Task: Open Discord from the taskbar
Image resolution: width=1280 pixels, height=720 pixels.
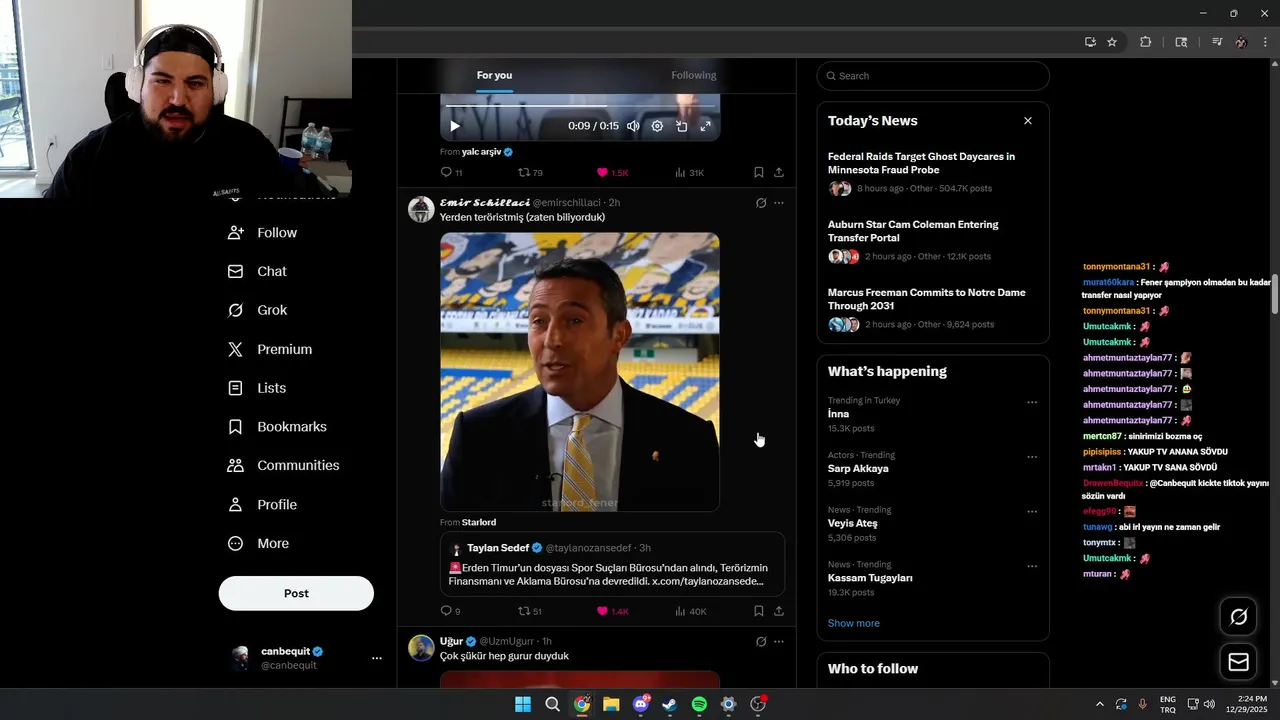Action: point(641,704)
